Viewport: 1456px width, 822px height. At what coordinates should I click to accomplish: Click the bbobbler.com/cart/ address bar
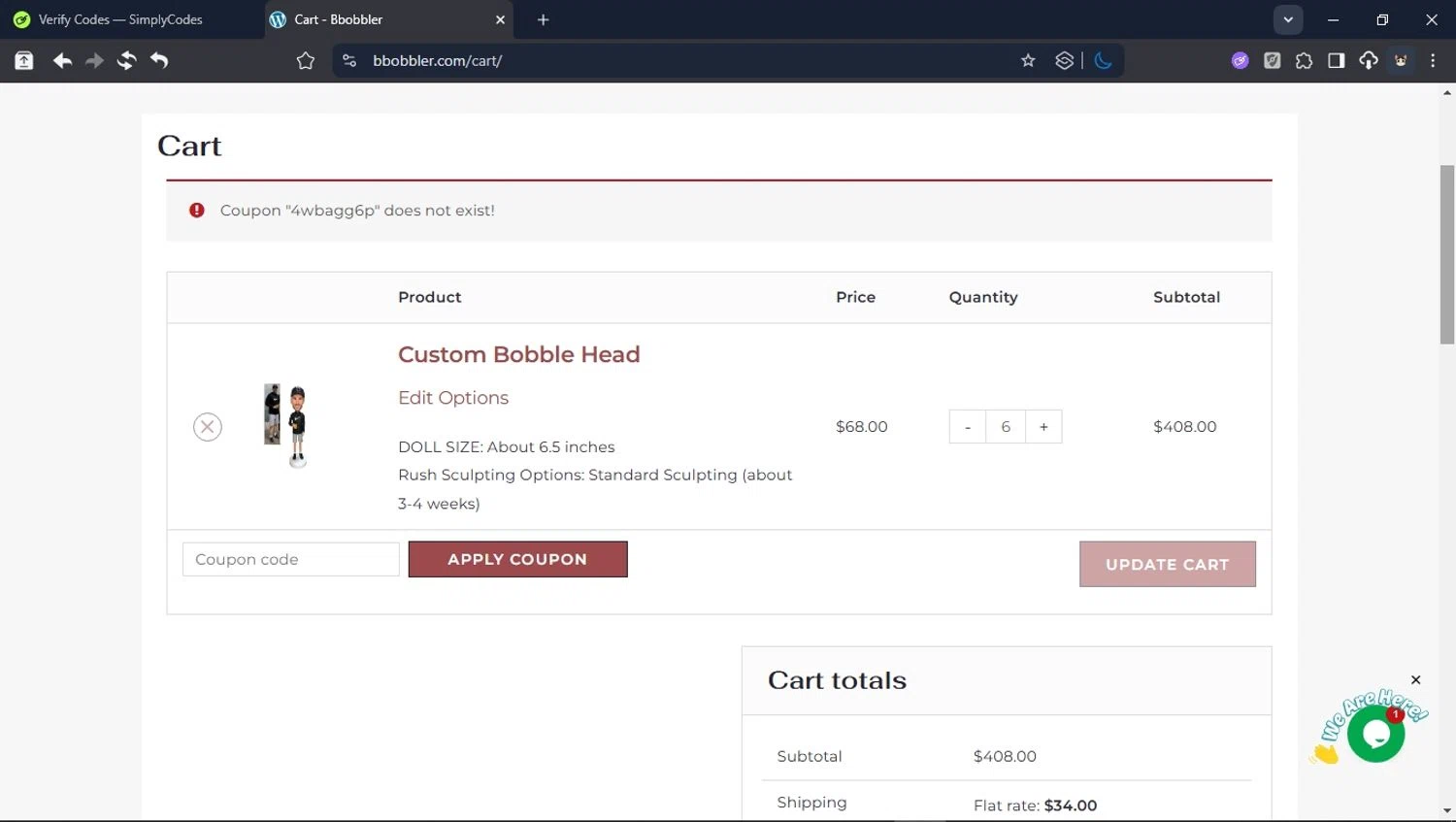[x=437, y=60]
